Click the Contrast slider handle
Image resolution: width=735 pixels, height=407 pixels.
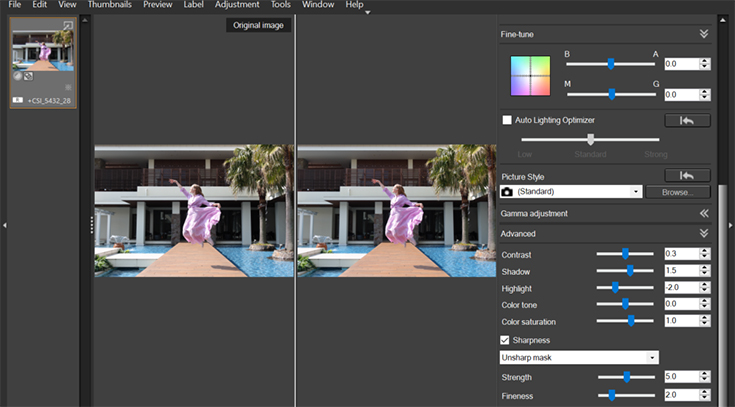coord(625,254)
